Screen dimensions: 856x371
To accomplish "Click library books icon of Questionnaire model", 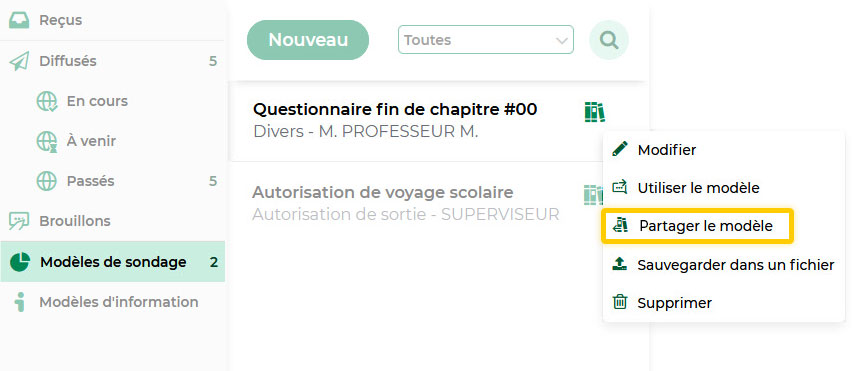I will [595, 112].
